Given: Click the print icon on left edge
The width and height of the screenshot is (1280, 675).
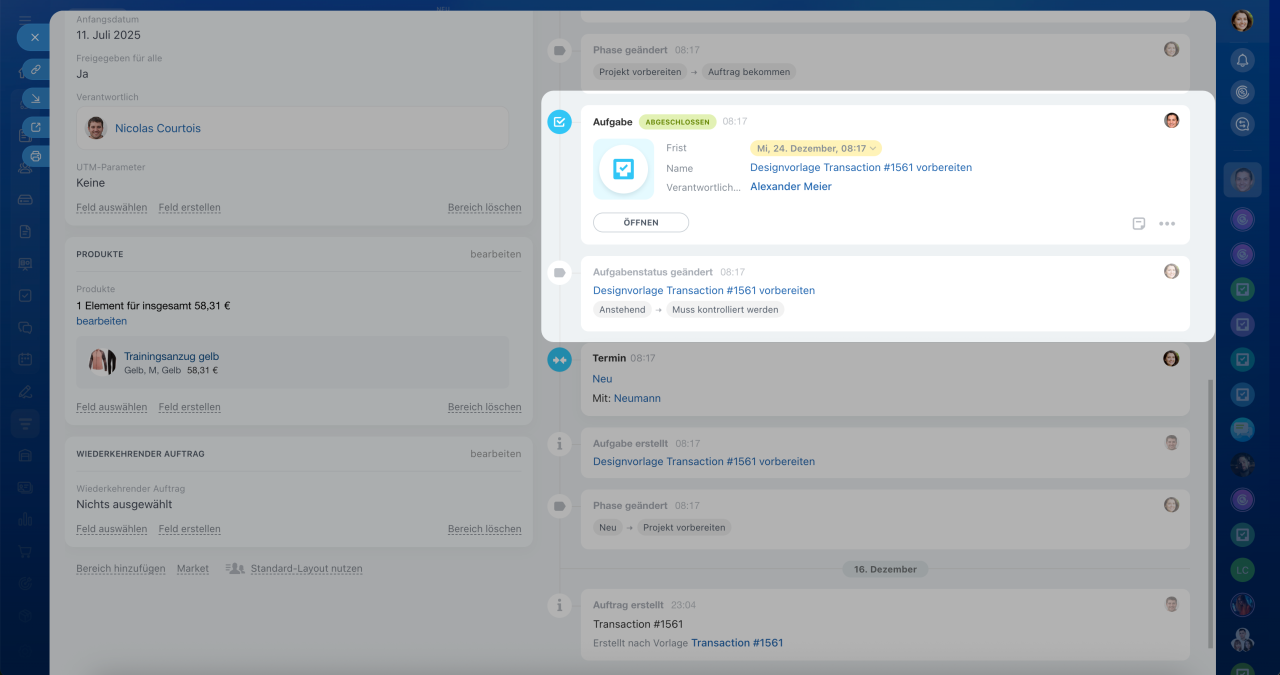Looking at the screenshot, I should [35, 156].
